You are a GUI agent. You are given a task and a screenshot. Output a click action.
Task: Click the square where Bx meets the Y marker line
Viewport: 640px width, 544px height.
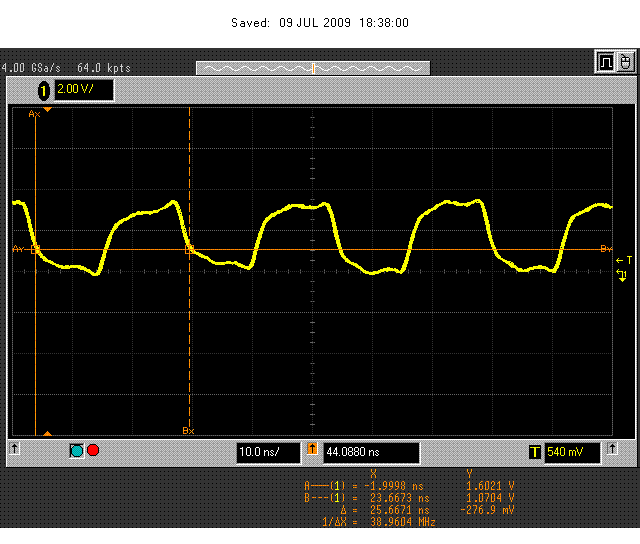[x=189, y=249]
